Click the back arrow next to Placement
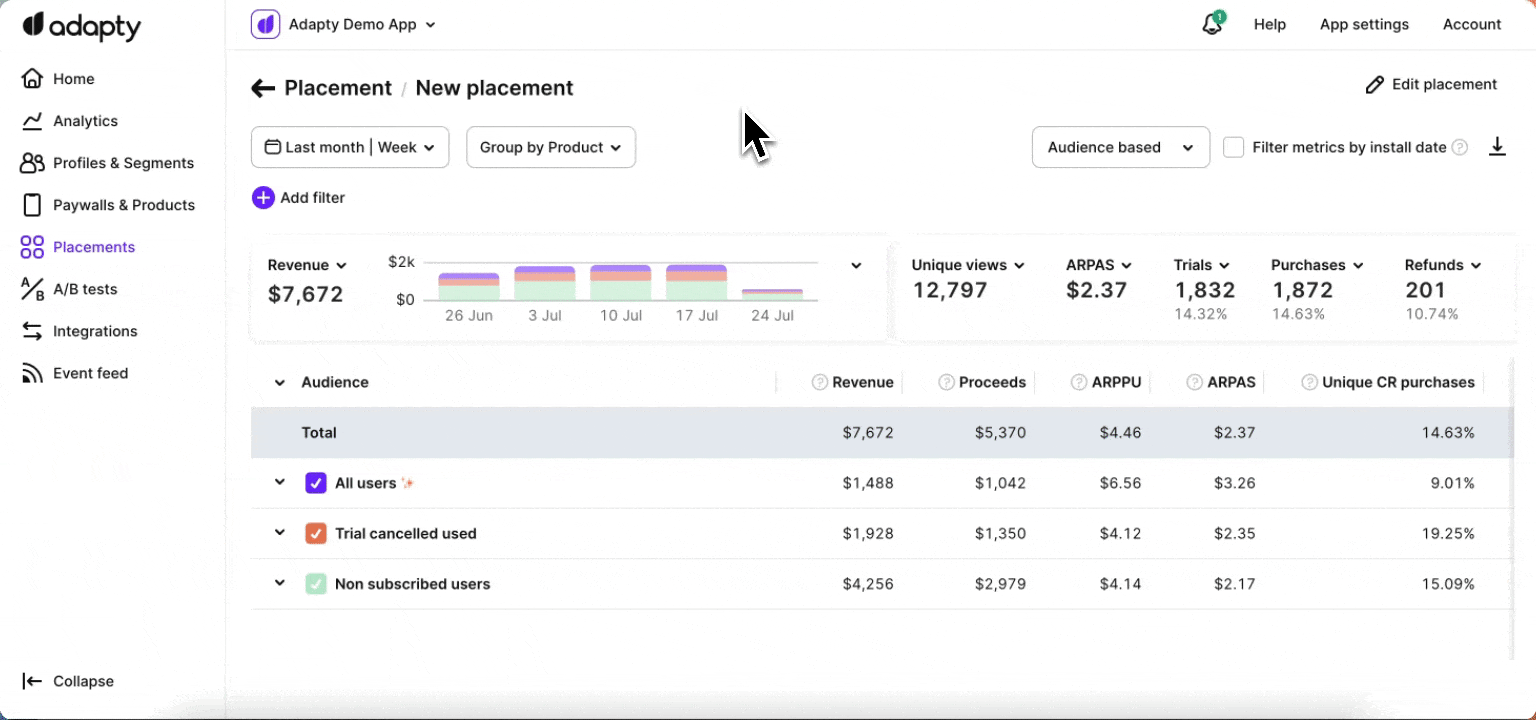This screenshot has width=1536, height=720. point(263,88)
